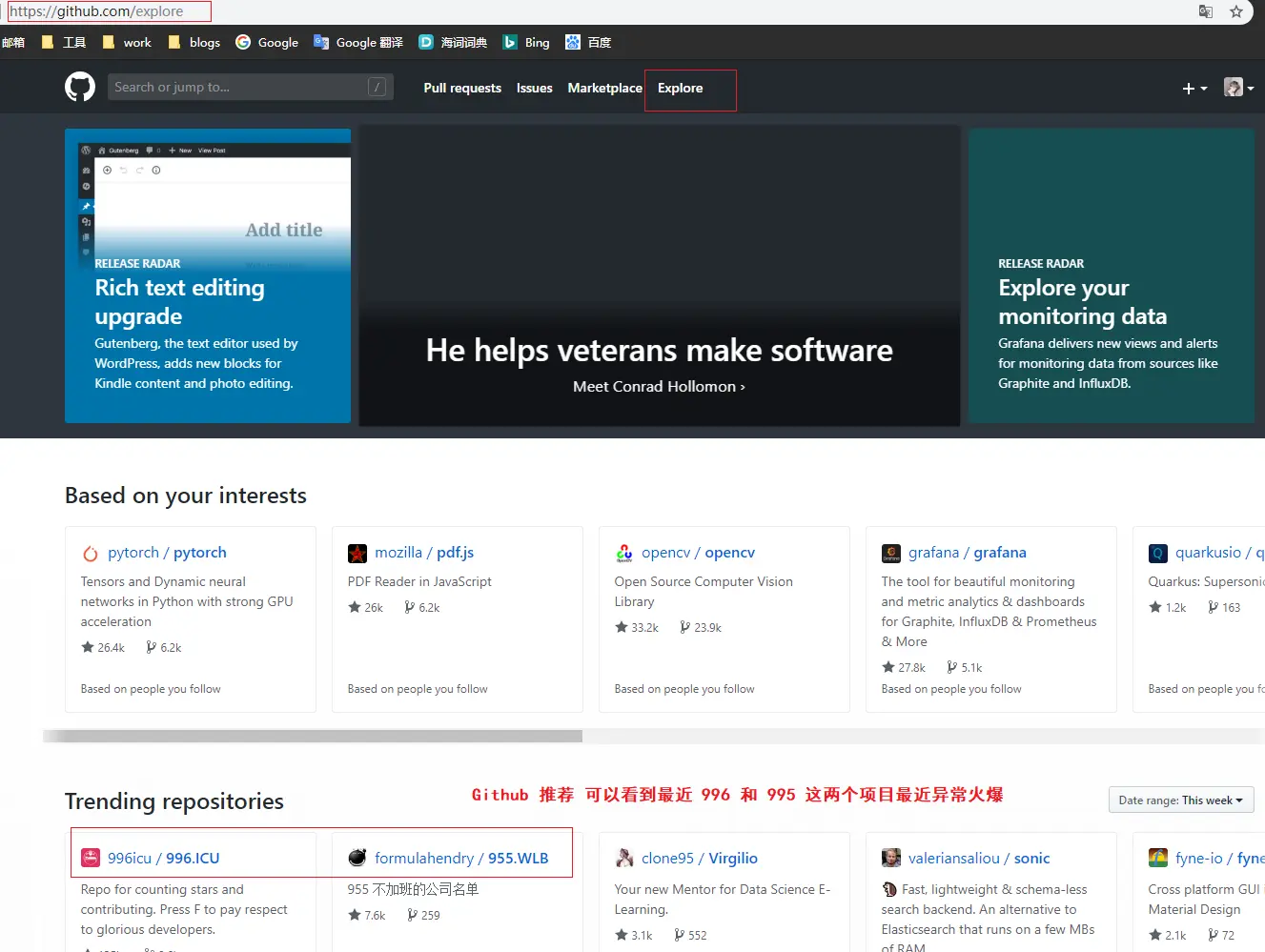
Task: Click the 996icu avatar icon
Action: 91,858
